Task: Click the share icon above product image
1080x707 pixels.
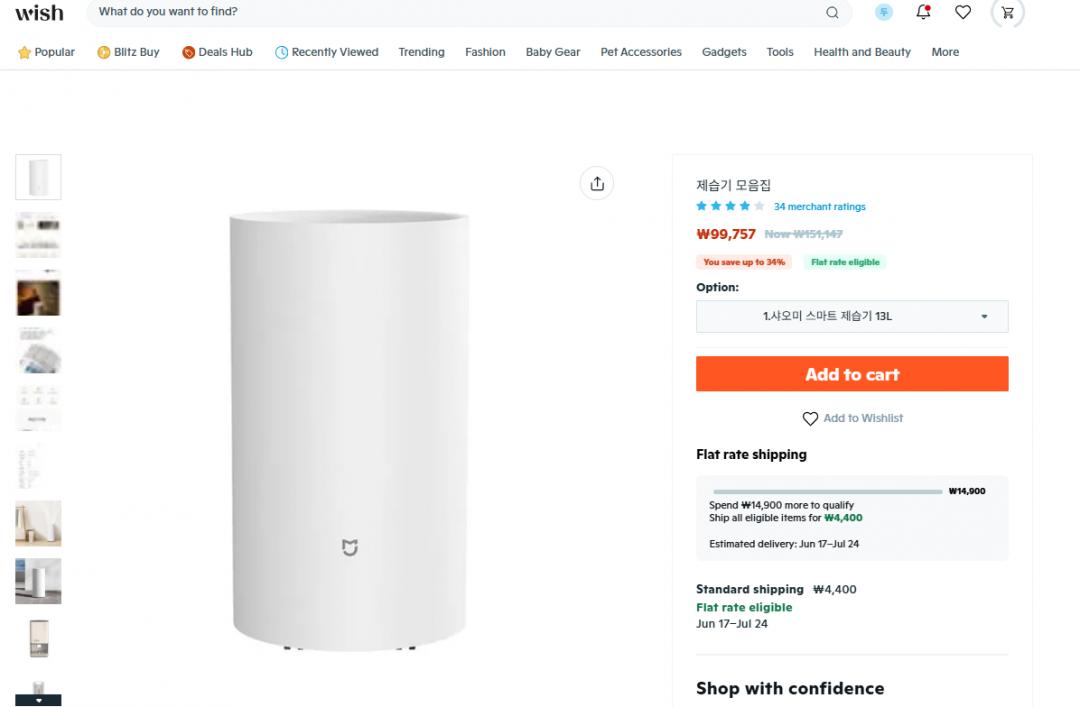Action: (x=597, y=183)
